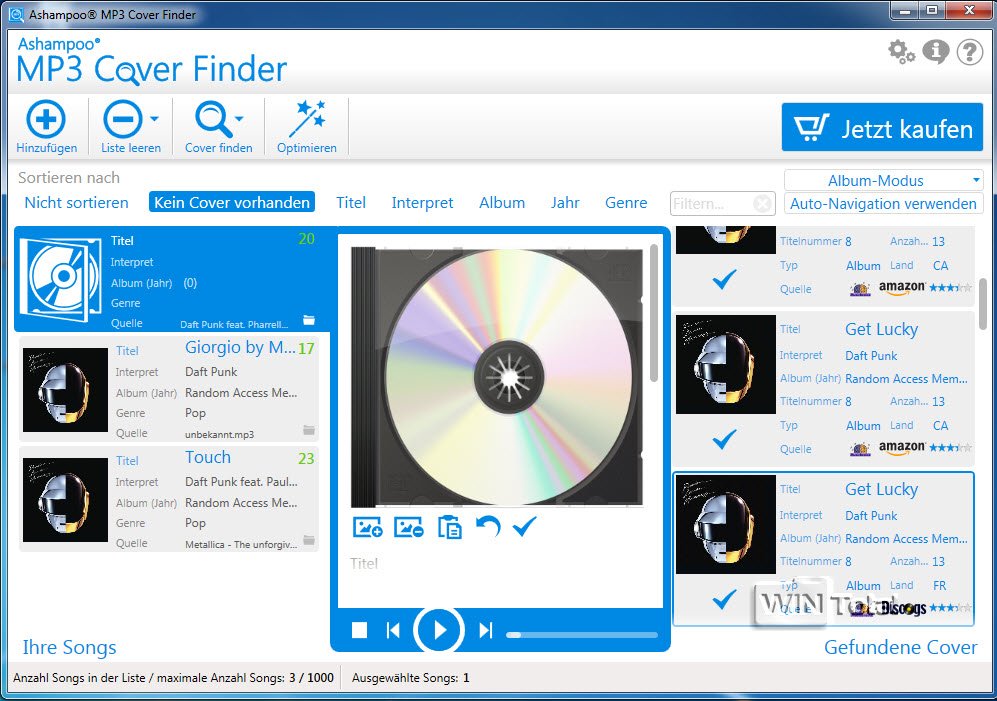Sort songs by Interpret
The height and width of the screenshot is (701, 997).
[422, 202]
